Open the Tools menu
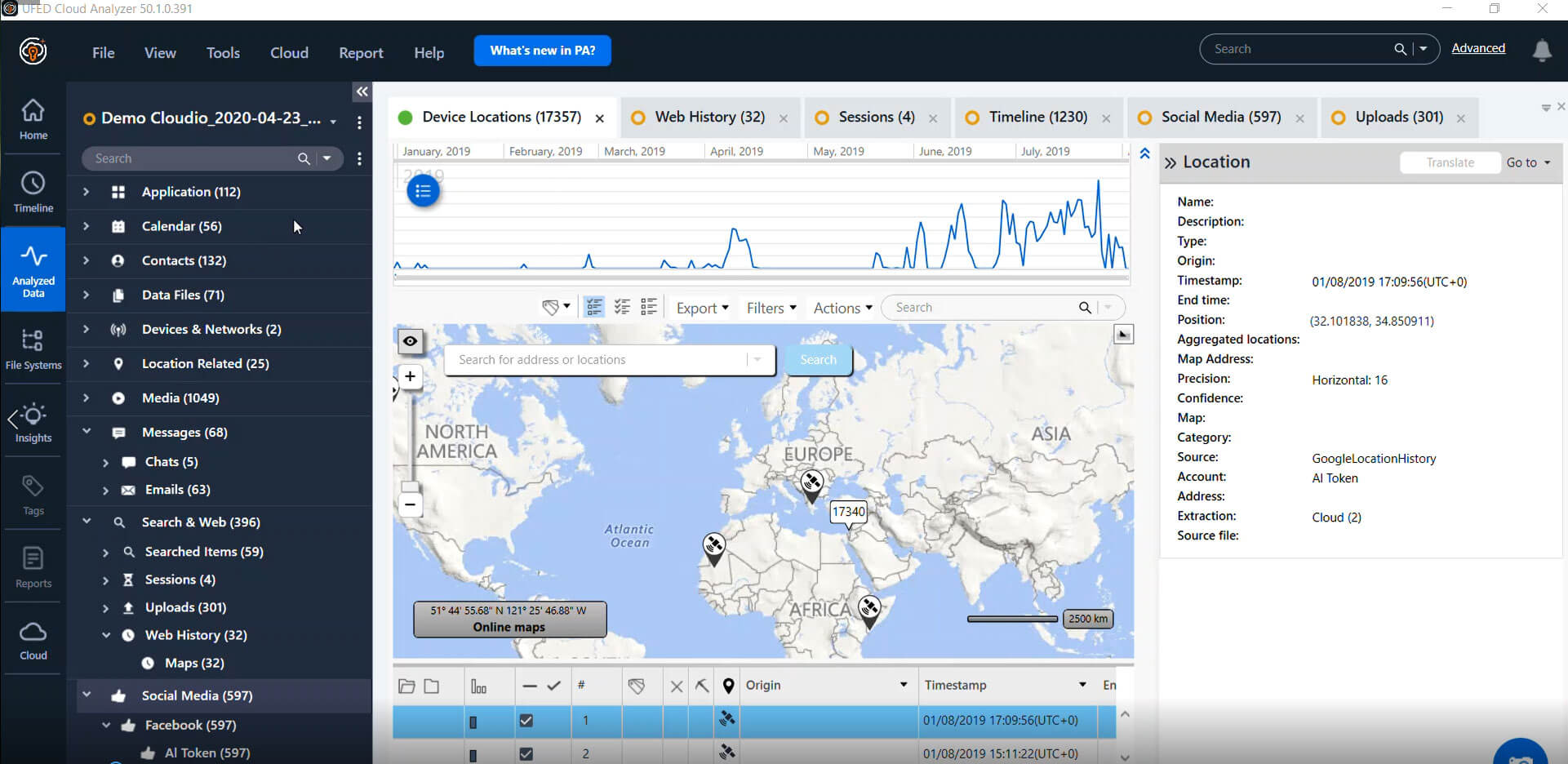 point(223,52)
